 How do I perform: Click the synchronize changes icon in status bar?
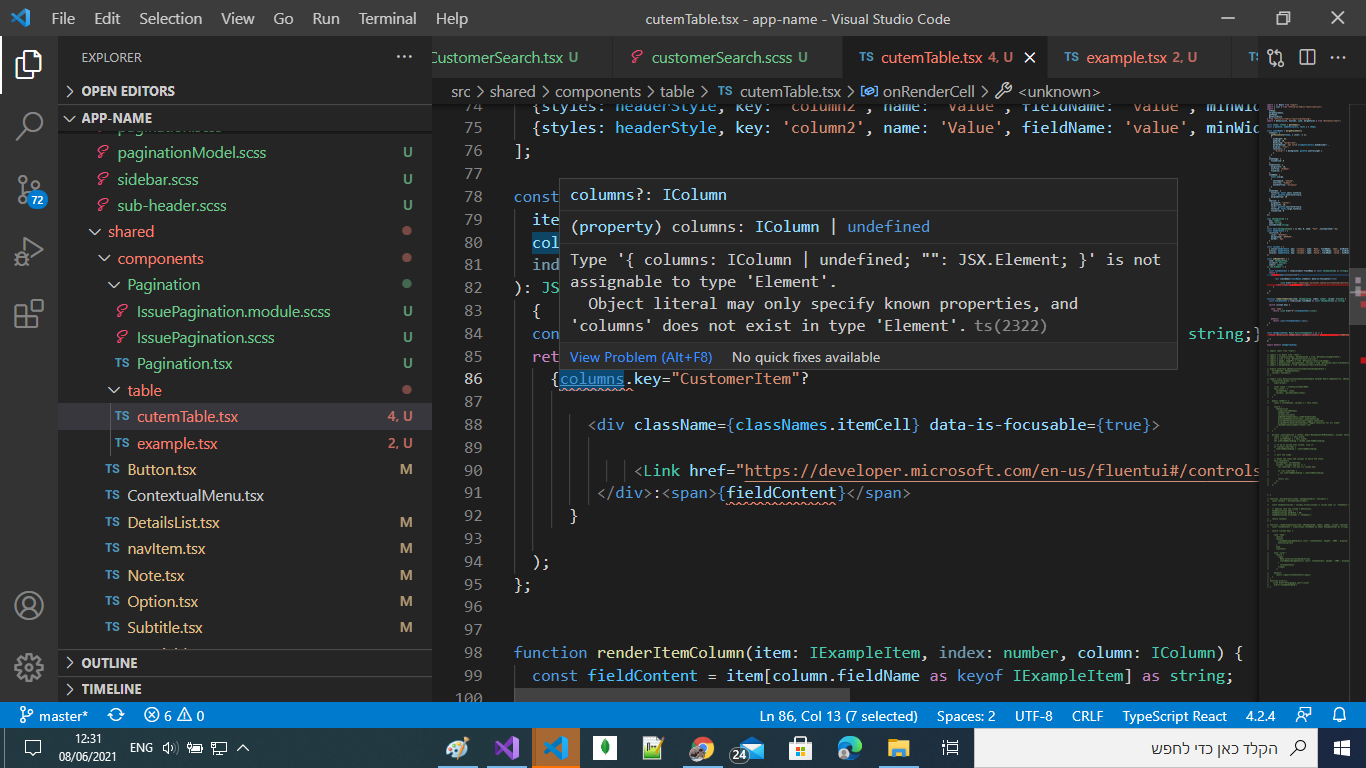click(x=116, y=716)
